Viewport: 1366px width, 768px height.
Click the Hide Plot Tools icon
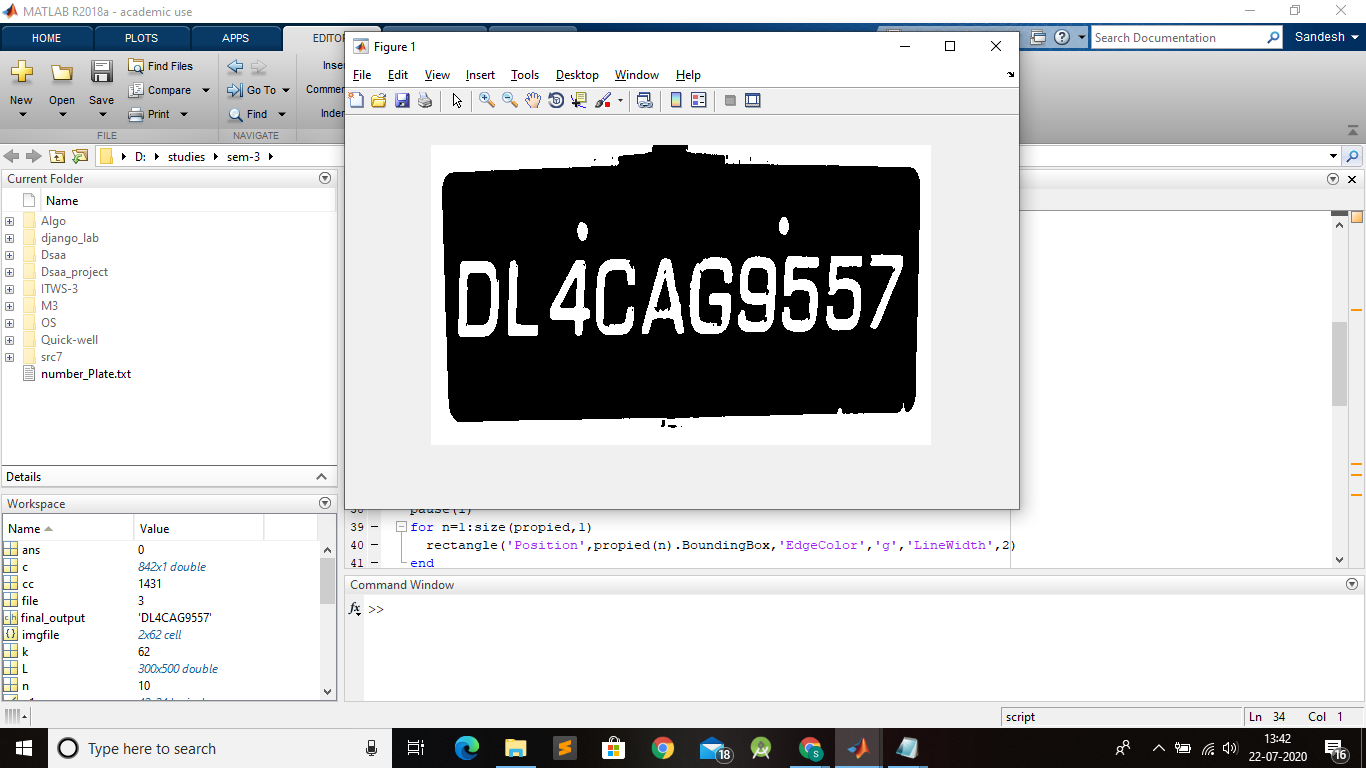click(730, 100)
